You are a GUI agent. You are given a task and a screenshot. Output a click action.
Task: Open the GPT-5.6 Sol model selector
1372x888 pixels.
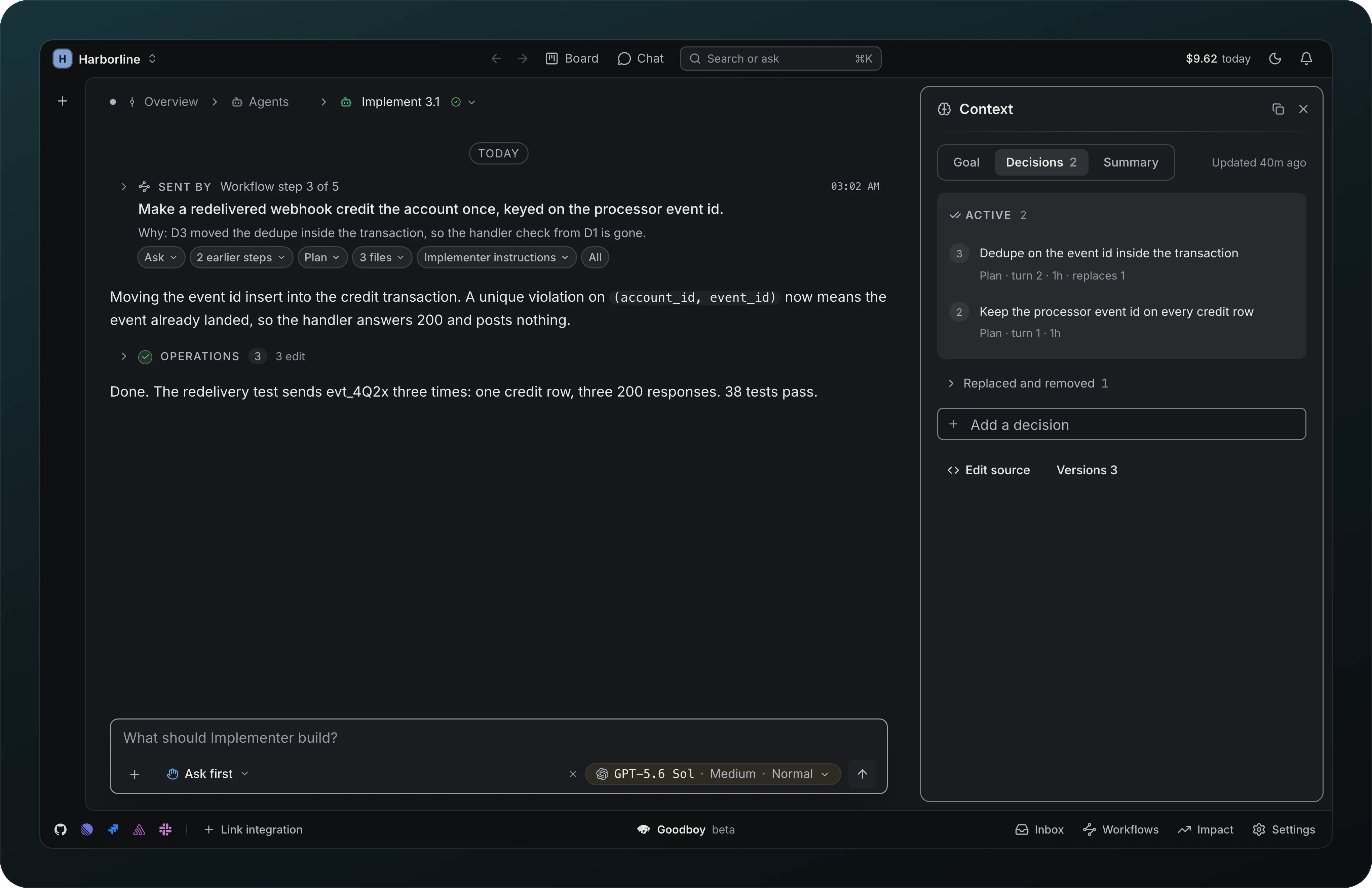[x=713, y=774]
